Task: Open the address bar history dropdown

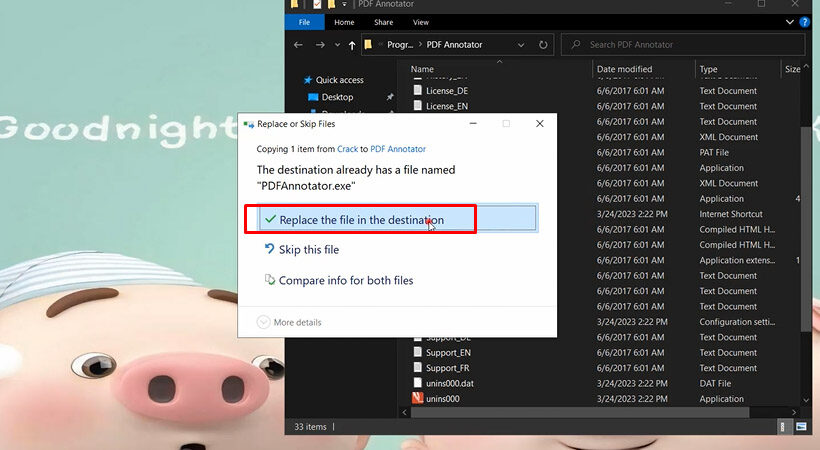Action: 520,45
